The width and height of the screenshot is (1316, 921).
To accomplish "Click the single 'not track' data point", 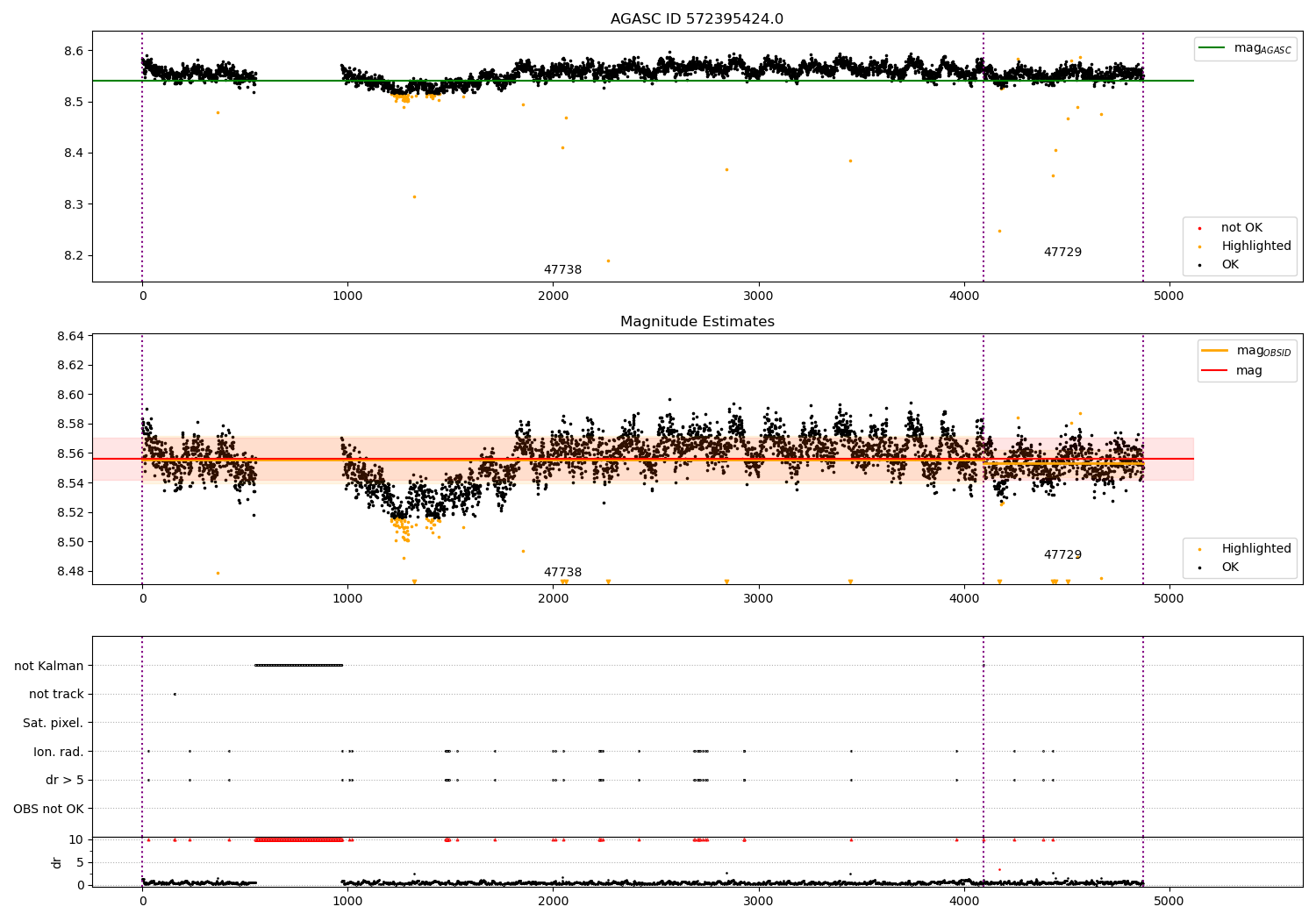I will point(175,694).
